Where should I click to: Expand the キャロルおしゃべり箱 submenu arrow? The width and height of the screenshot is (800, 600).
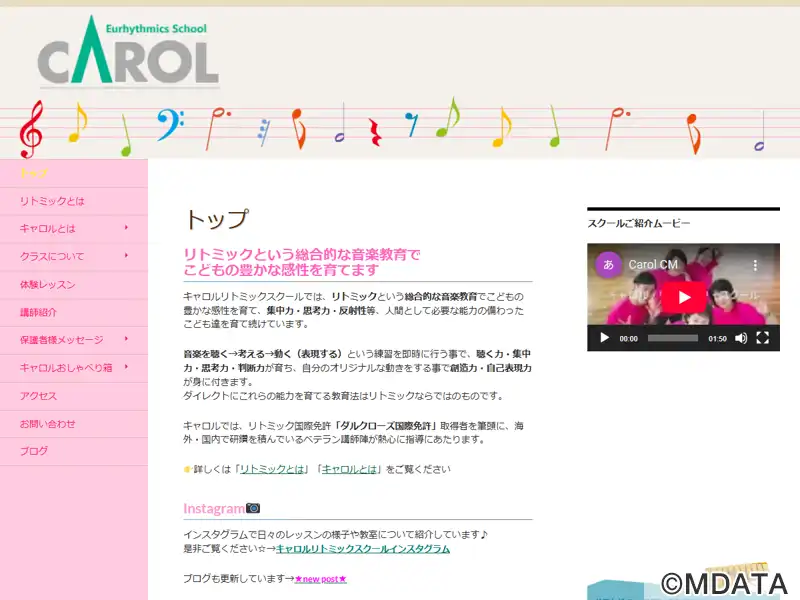(x=126, y=367)
